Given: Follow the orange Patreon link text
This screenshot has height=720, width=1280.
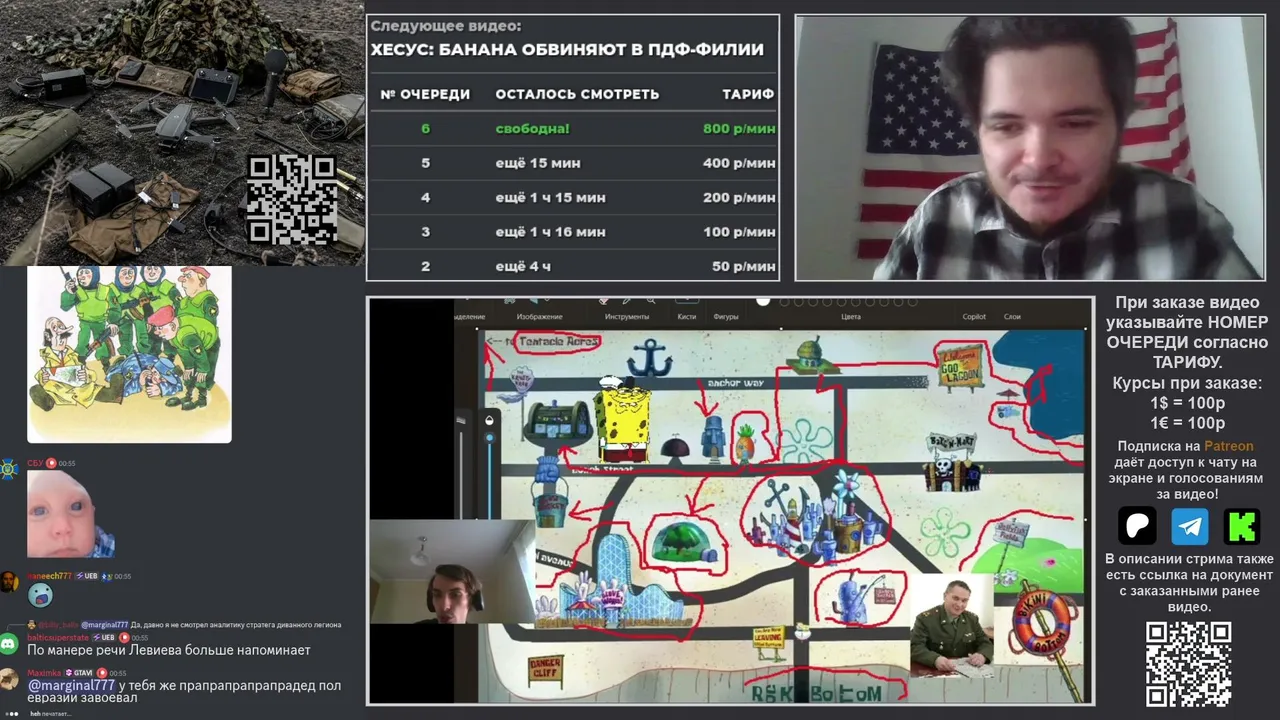Looking at the screenshot, I should pyautogui.click(x=1228, y=446).
